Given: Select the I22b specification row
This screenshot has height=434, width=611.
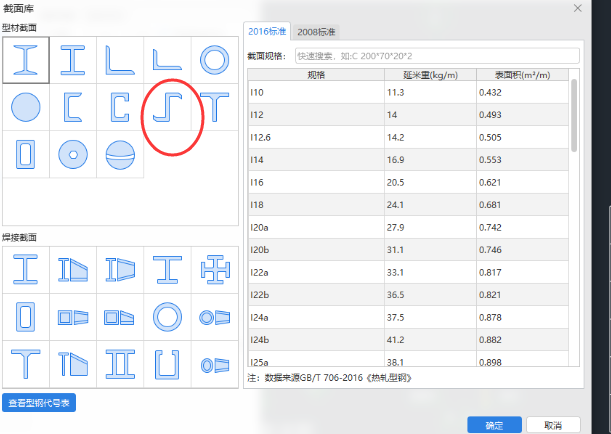Looking at the screenshot, I should click(x=408, y=295).
